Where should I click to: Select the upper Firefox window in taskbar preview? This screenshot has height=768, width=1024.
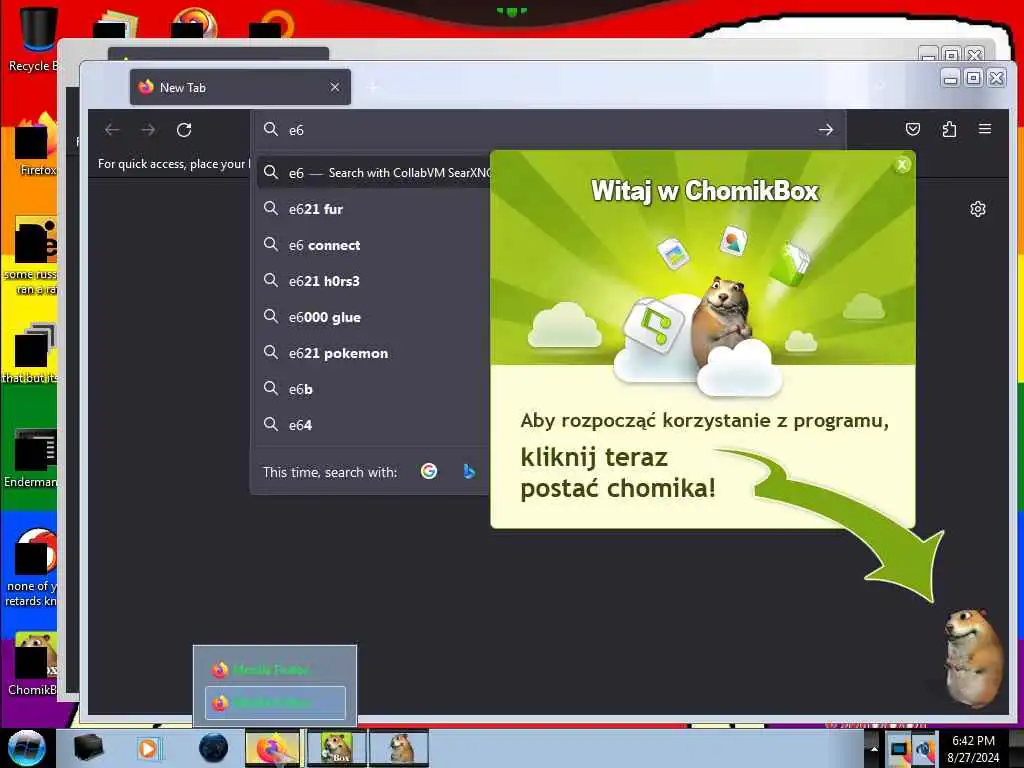(275, 669)
